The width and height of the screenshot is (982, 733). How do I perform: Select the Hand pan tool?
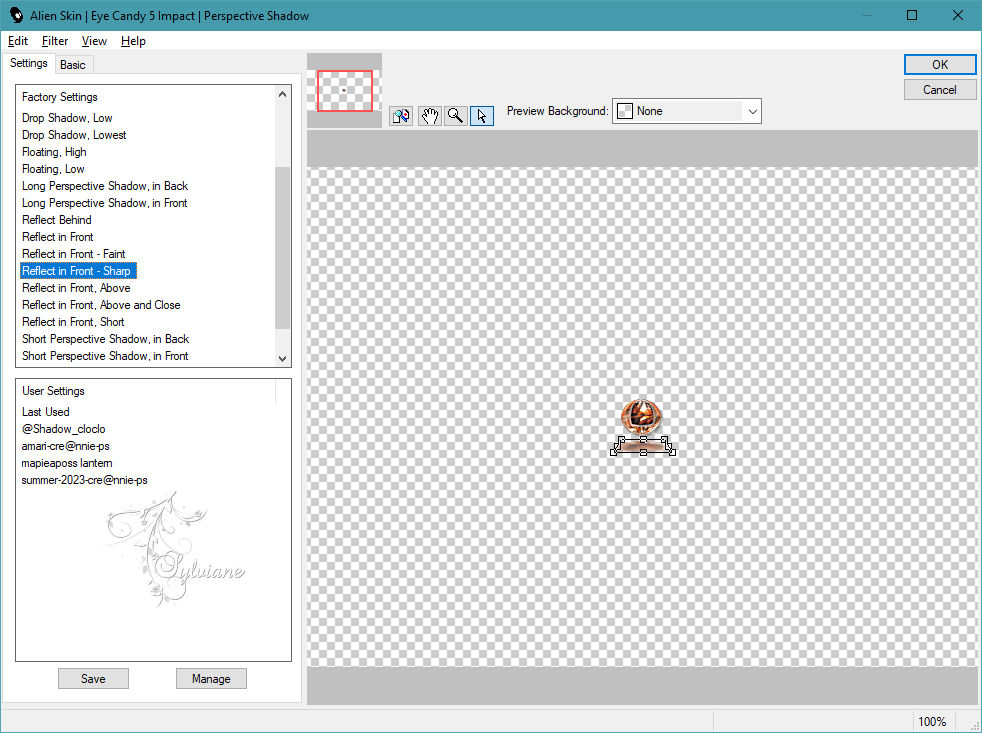click(430, 116)
